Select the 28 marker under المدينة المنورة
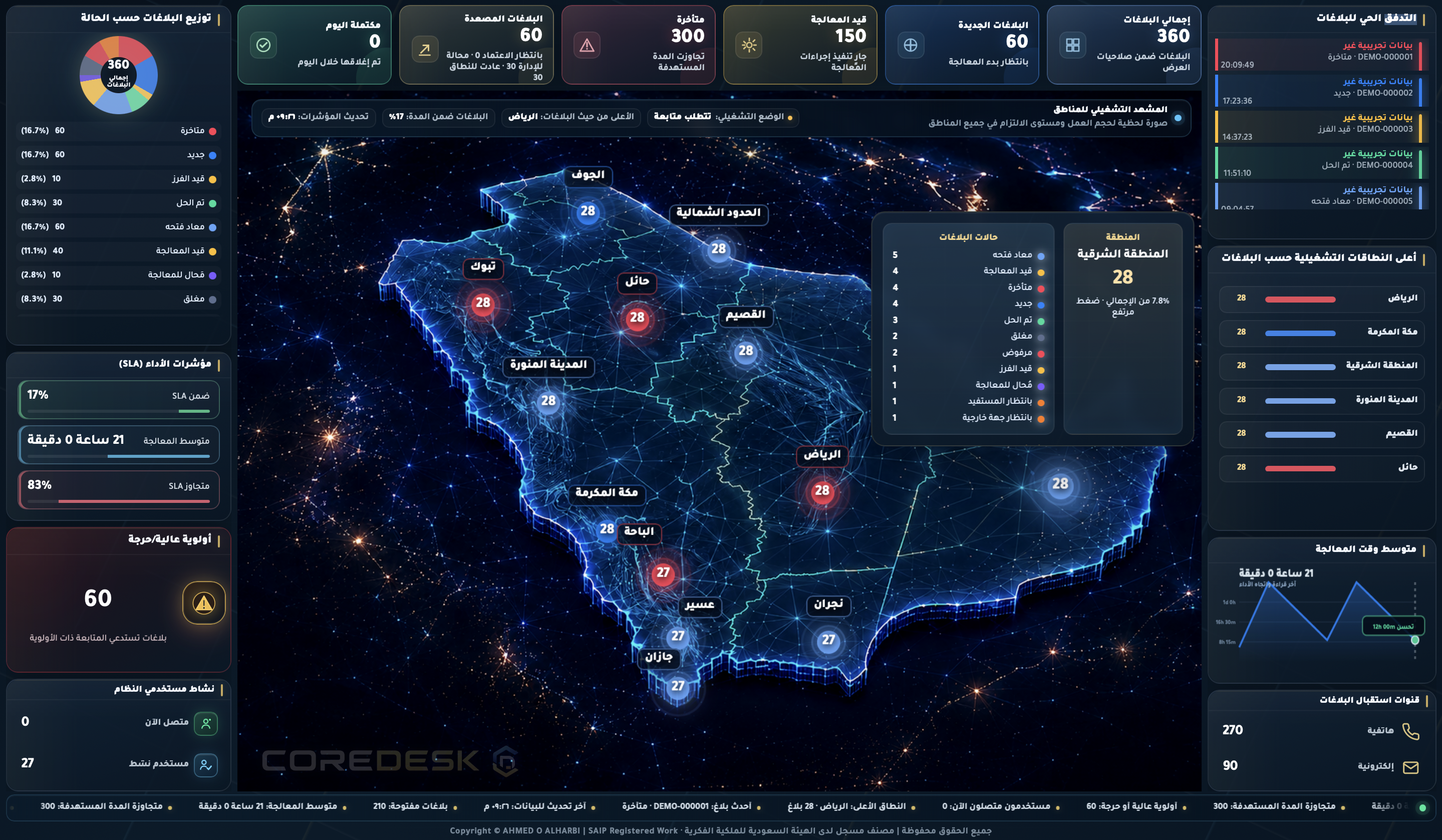This screenshot has width=1442, height=840. pos(548,401)
